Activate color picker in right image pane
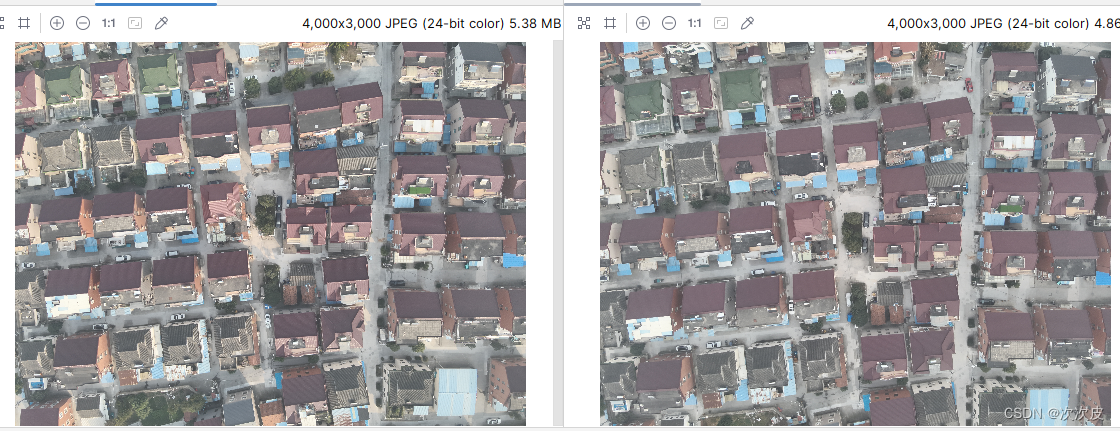The height and width of the screenshot is (431, 1120). pos(747,23)
